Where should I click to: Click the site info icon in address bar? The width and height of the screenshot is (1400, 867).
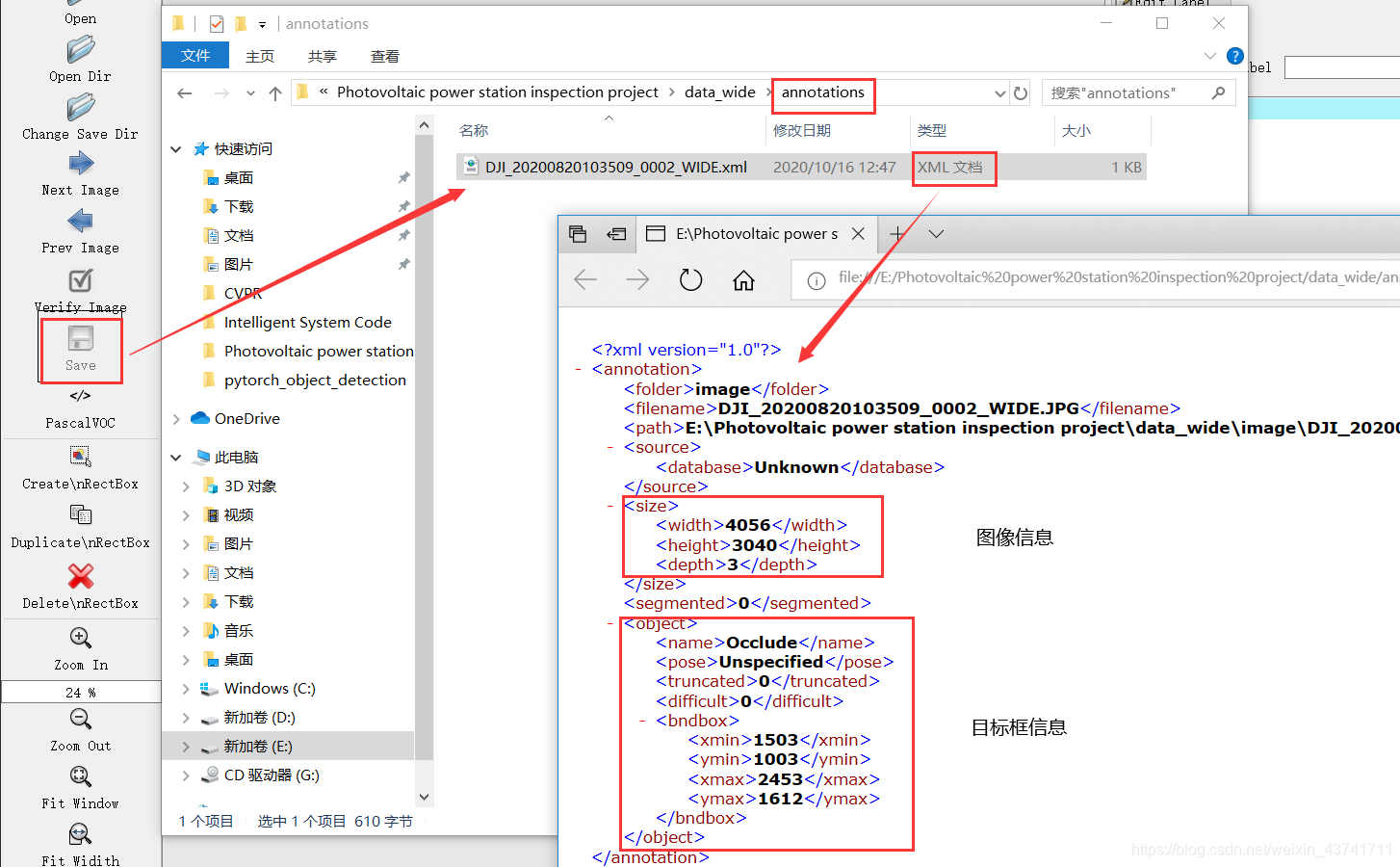pyautogui.click(x=817, y=281)
